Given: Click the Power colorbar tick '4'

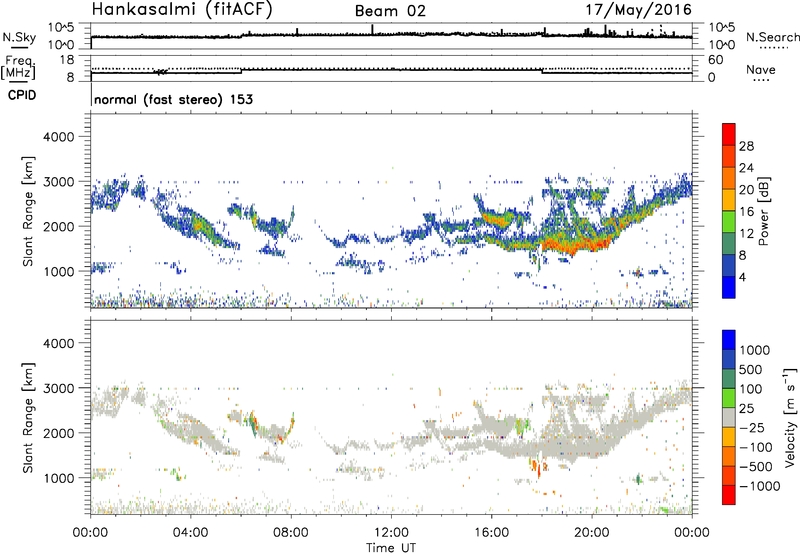Looking at the screenshot, I should click(743, 277).
